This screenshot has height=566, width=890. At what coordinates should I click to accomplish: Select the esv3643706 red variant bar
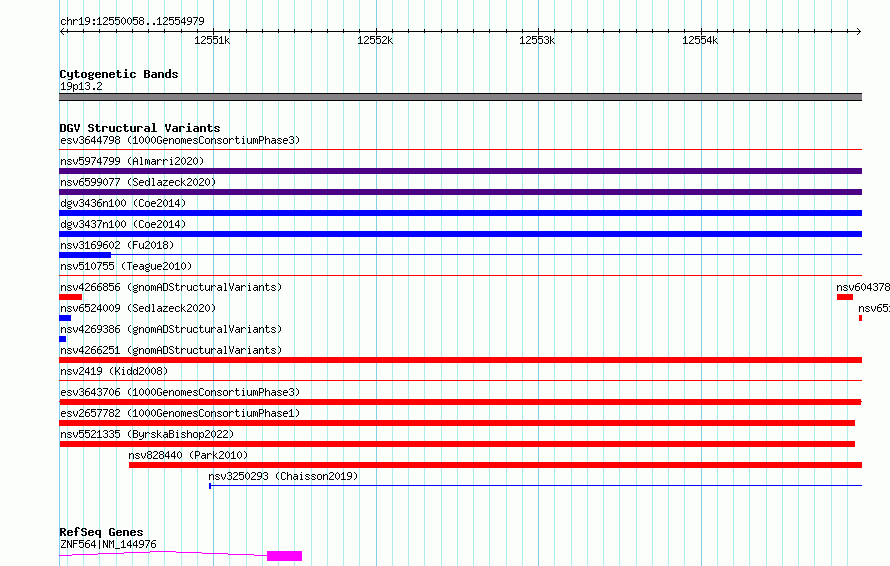click(460, 402)
